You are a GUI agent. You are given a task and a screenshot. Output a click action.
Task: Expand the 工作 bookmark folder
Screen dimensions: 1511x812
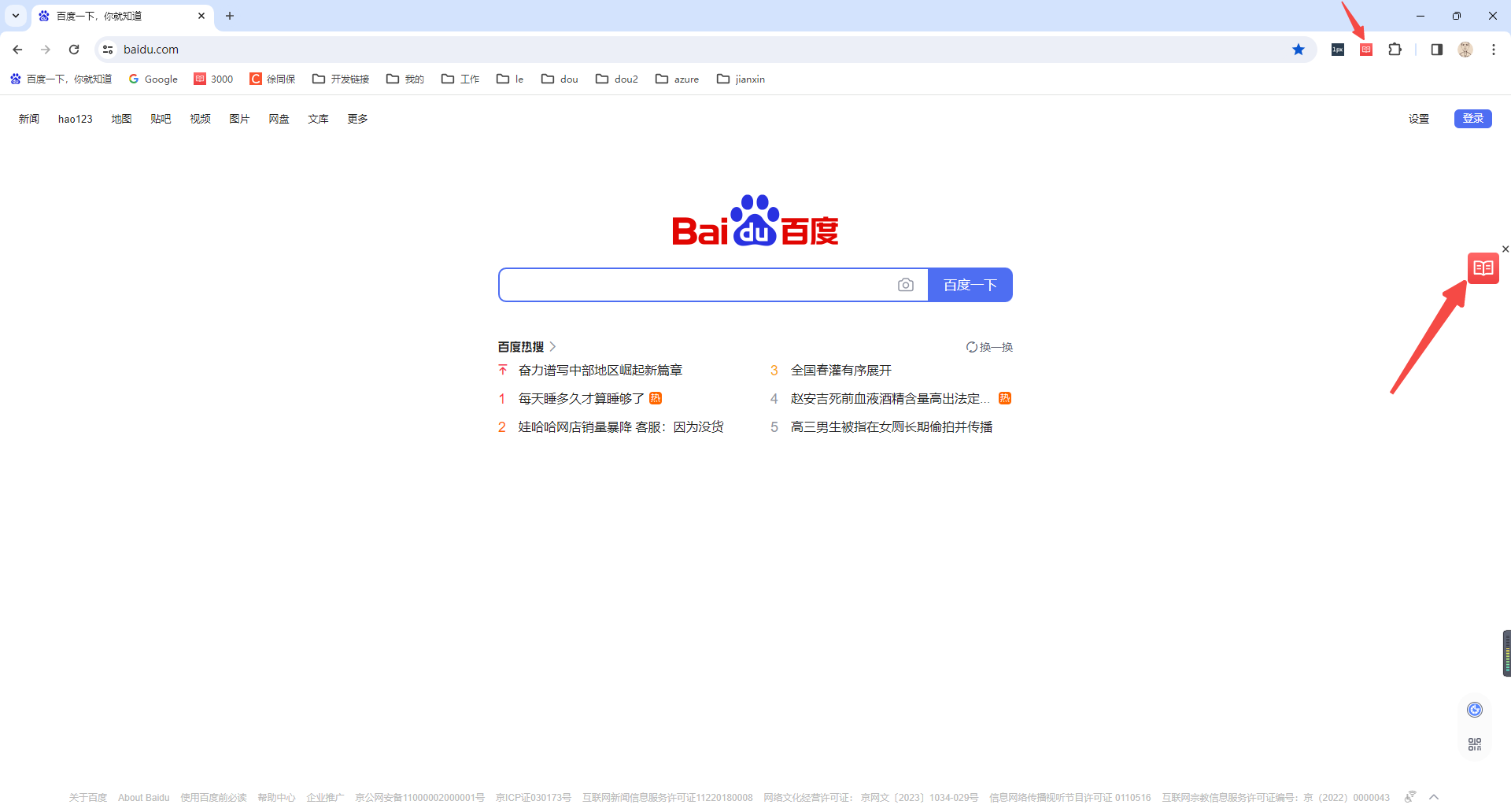[x=460, y=79]
